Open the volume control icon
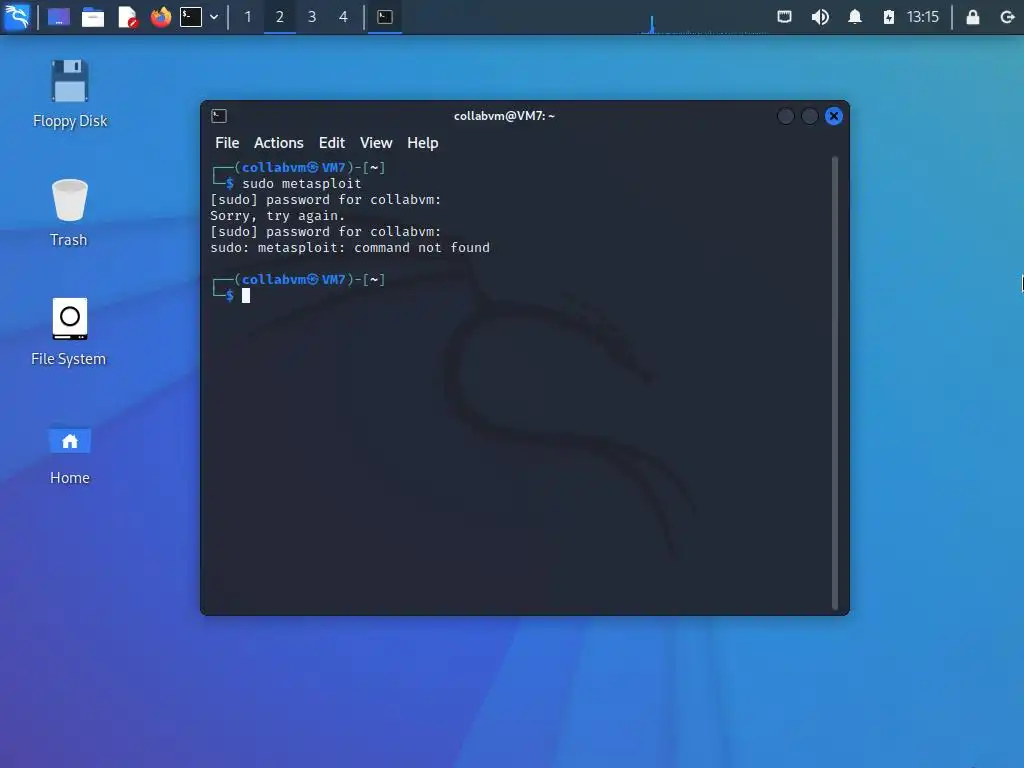The width and height of the screenshot is (1024, 768). 820,17
